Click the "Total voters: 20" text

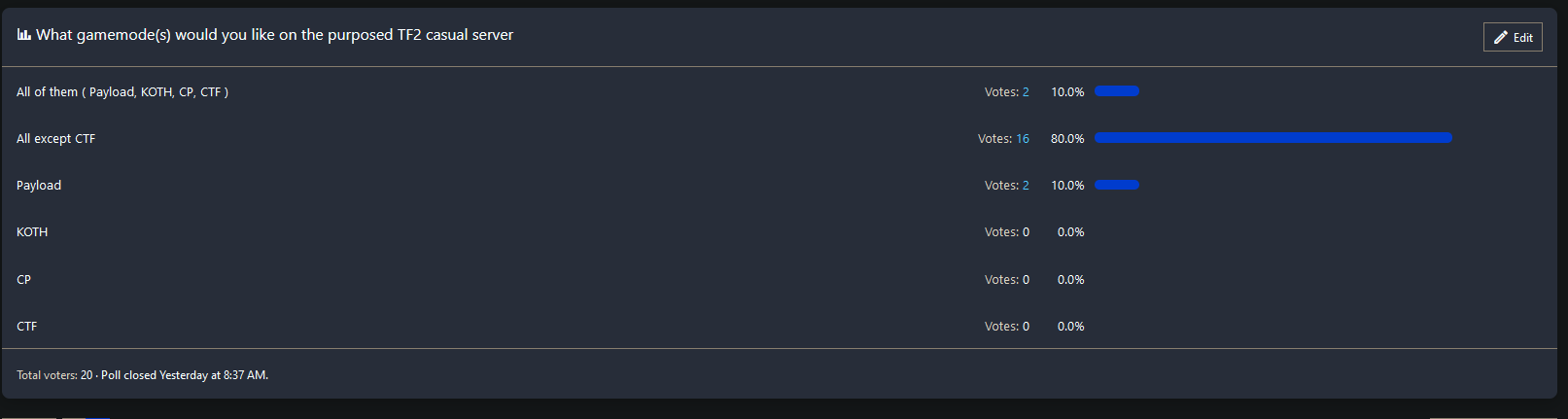pos(54,375)
